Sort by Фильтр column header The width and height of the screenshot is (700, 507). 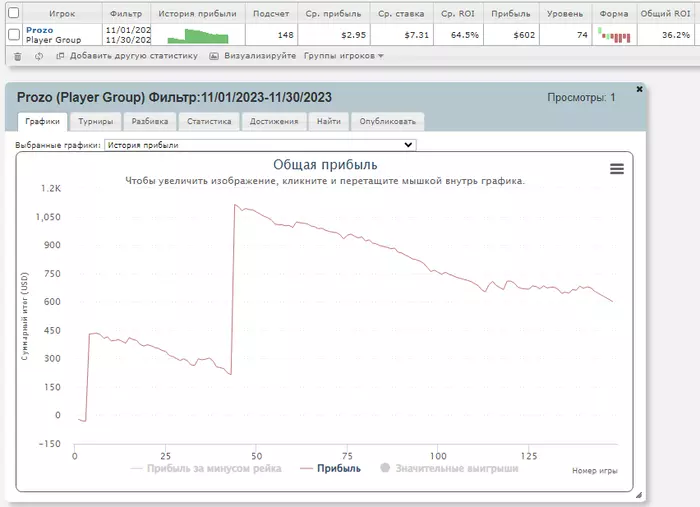coord(126,13)
